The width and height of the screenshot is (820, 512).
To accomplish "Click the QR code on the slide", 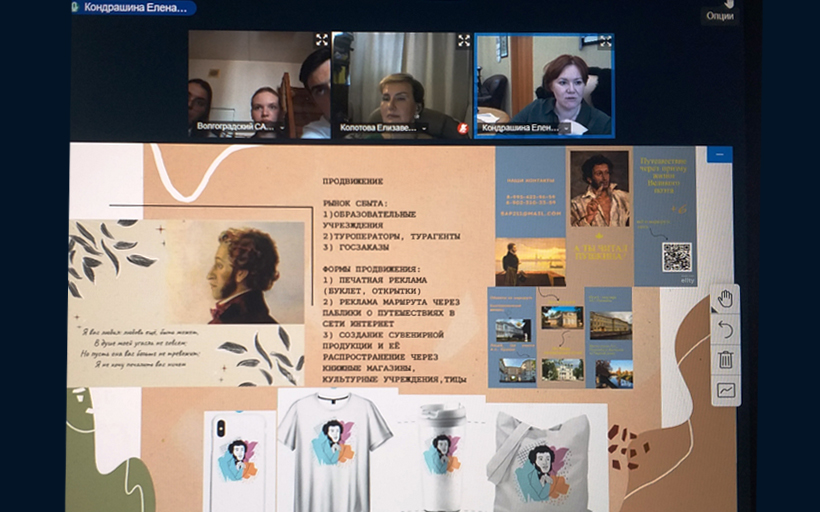I will coord(677,257).
